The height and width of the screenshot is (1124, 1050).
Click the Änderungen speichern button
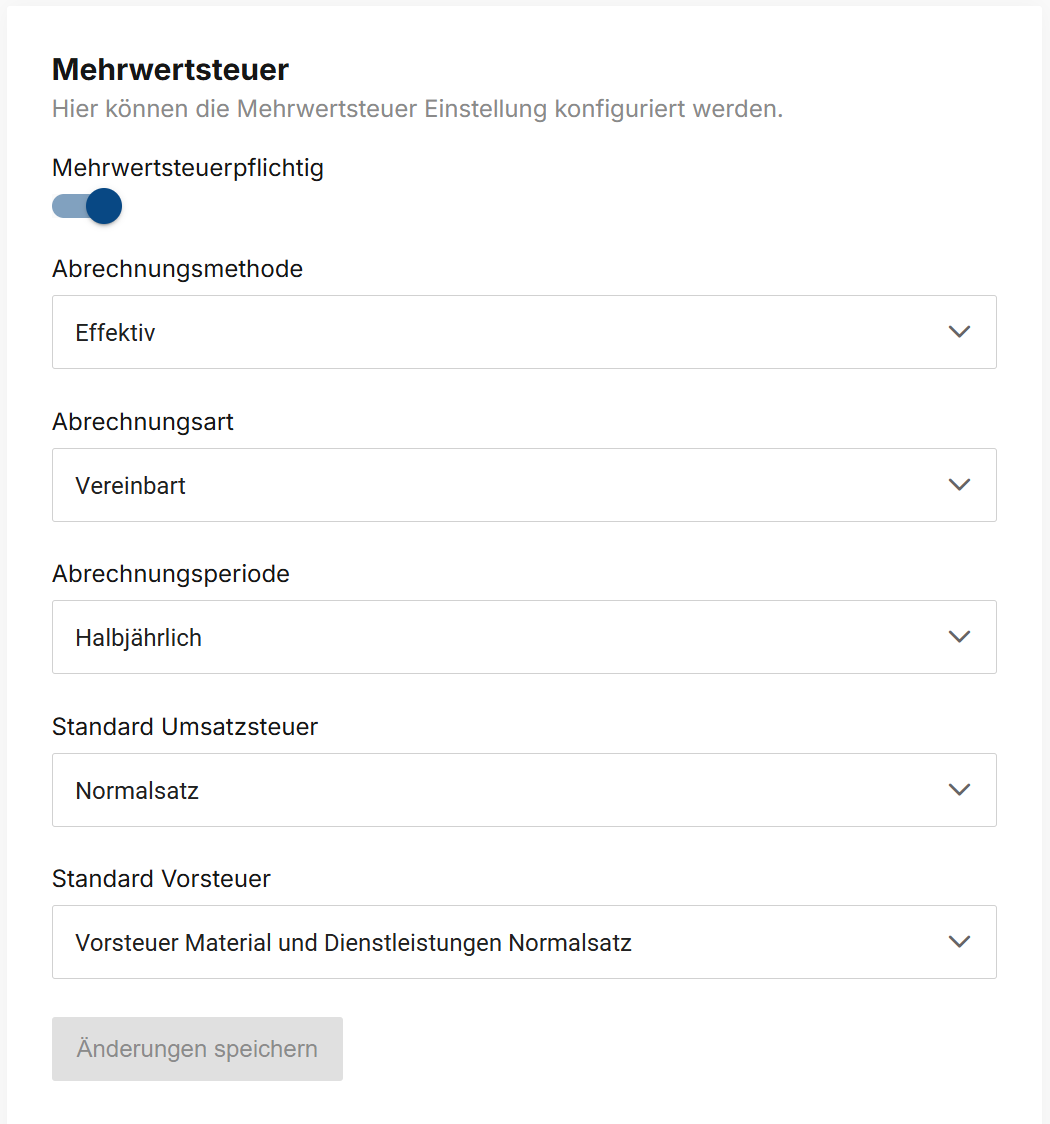point(197,1048)
